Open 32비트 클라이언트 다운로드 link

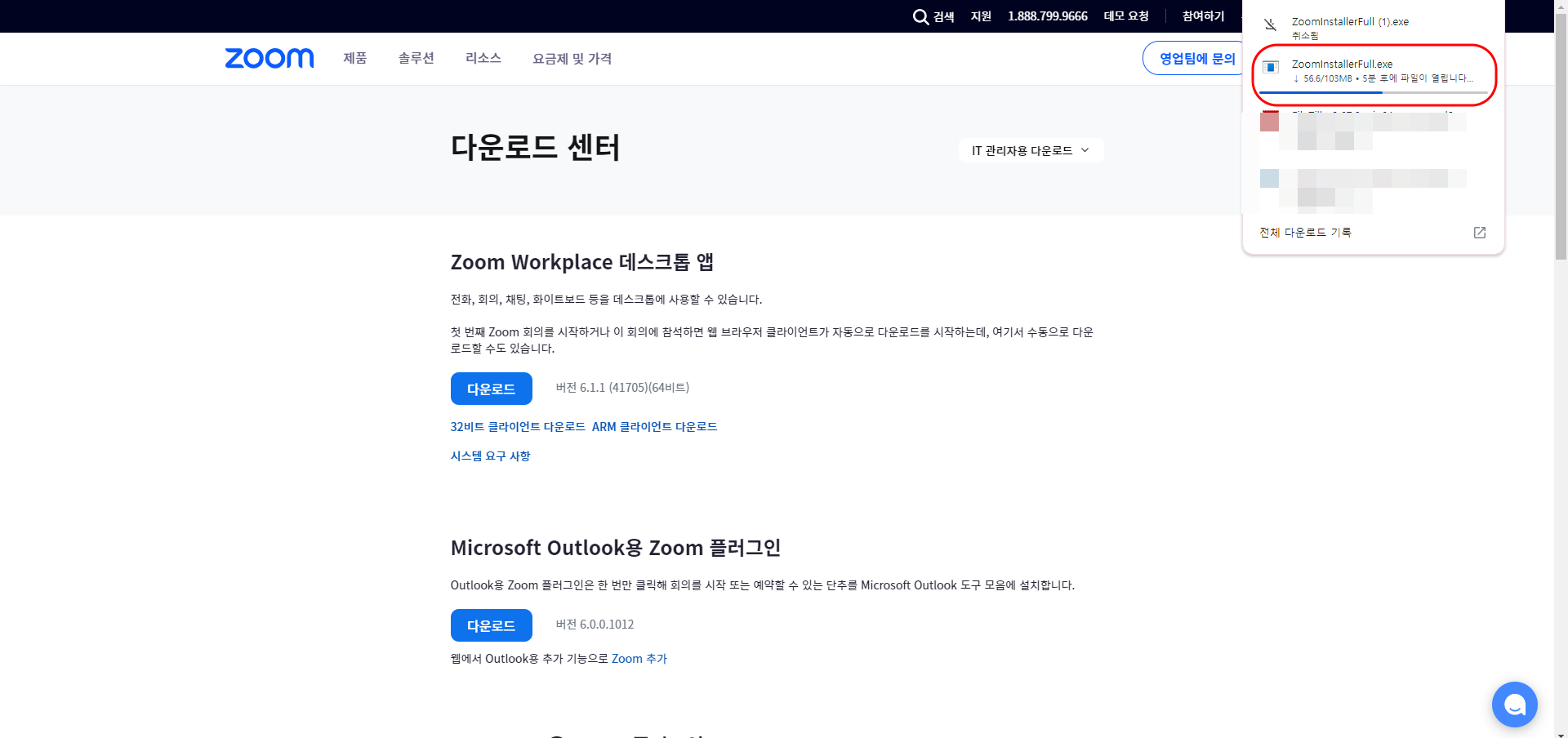pos(518,426)
